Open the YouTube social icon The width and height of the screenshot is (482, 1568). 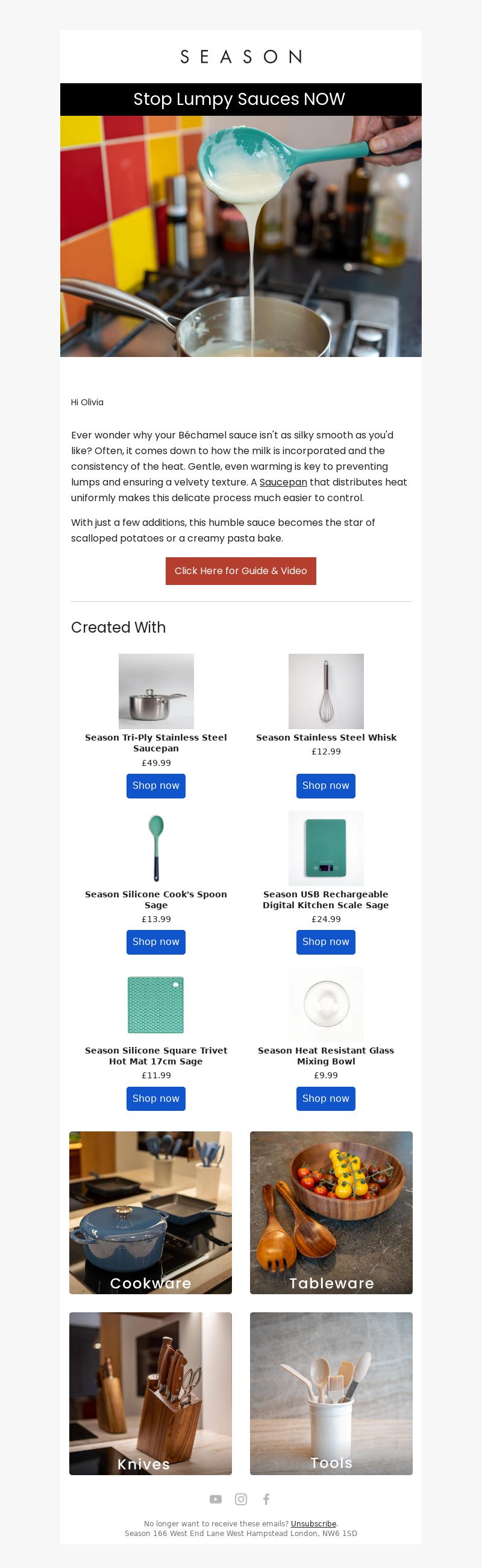click(216, 1499)
